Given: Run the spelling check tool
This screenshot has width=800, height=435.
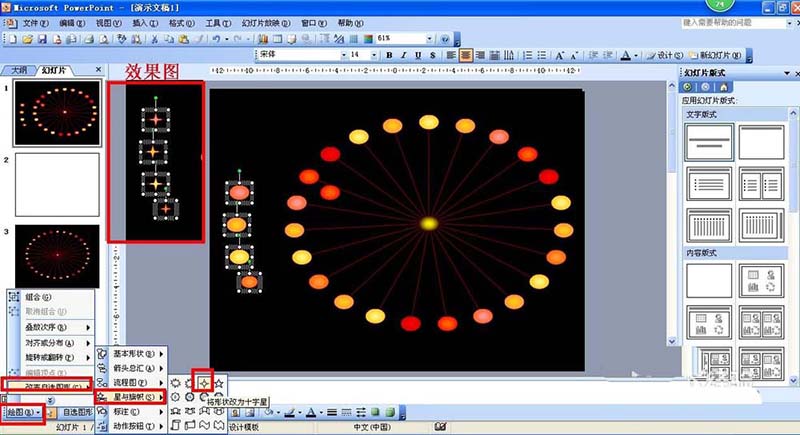Looking at the screenshot, I should pos(121,39).
